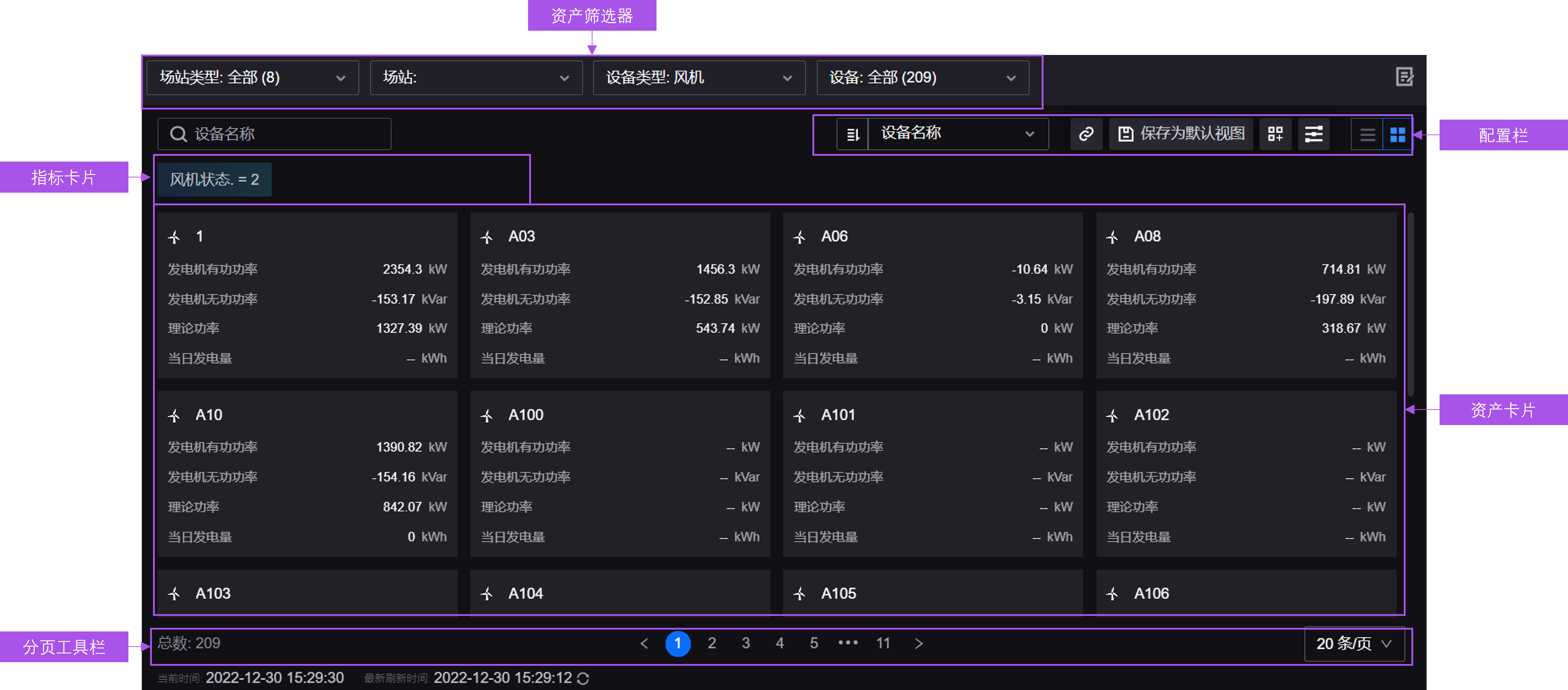Click 保存为默认视图 button
The height and width of the screenshot is (690, 1568).
coord(1181,134)
